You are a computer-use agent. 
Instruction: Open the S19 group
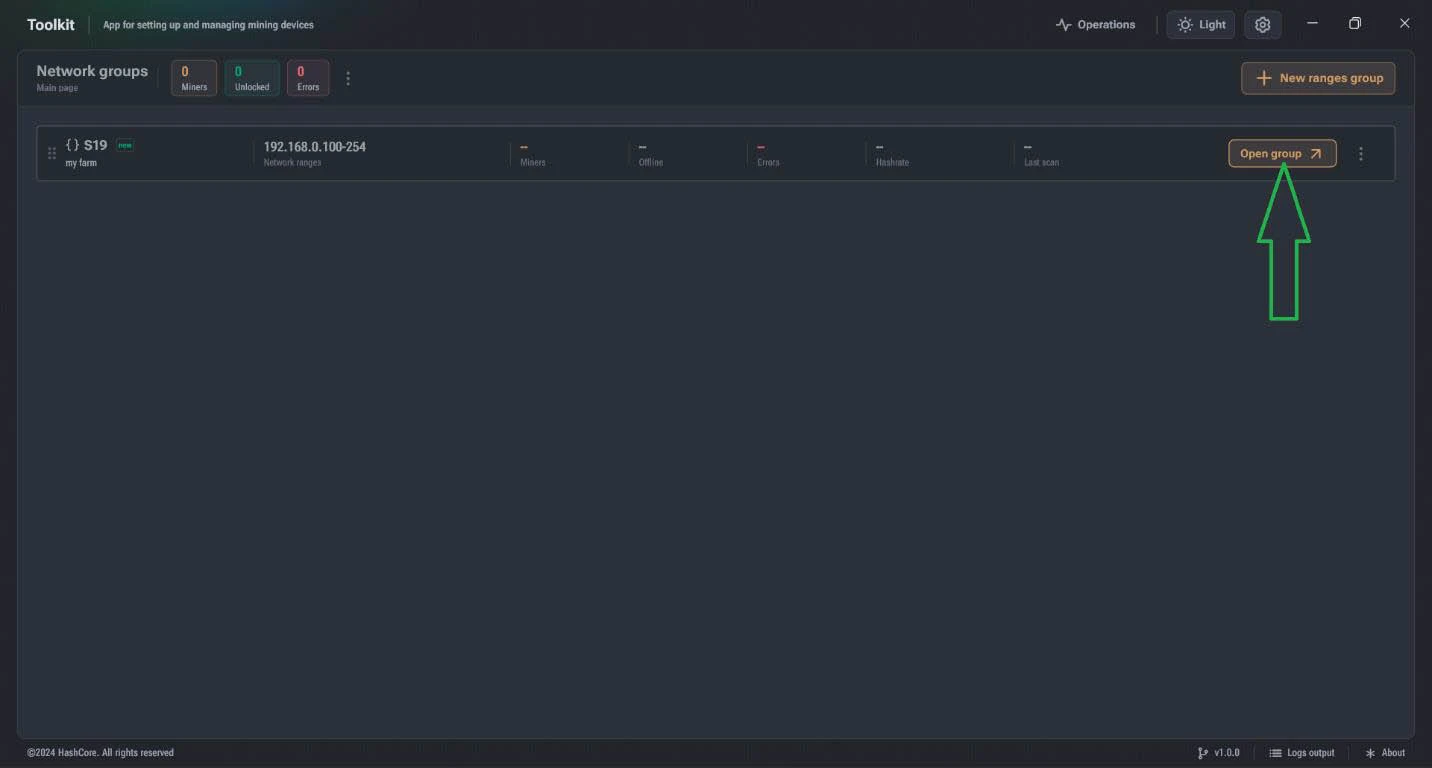pos(1282,153)
